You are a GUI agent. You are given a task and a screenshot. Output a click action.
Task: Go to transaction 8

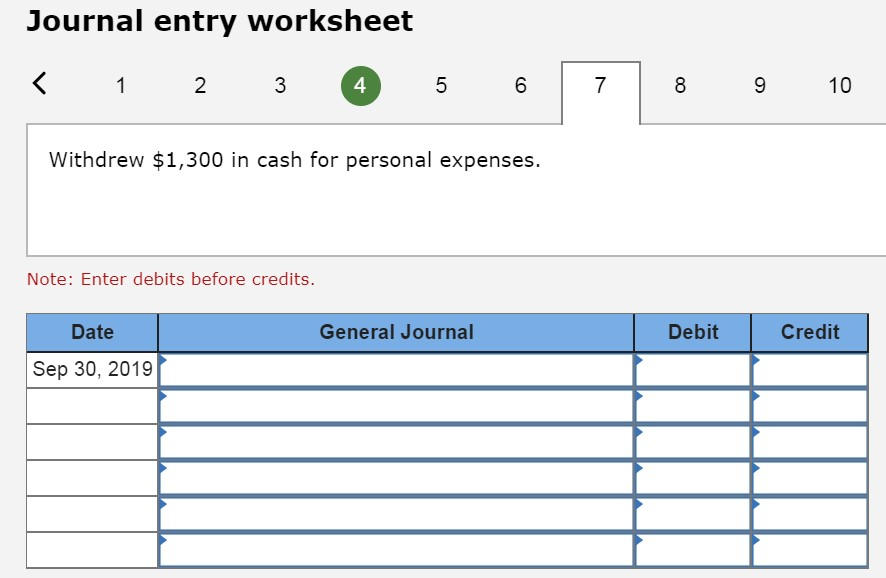[680, 85]
